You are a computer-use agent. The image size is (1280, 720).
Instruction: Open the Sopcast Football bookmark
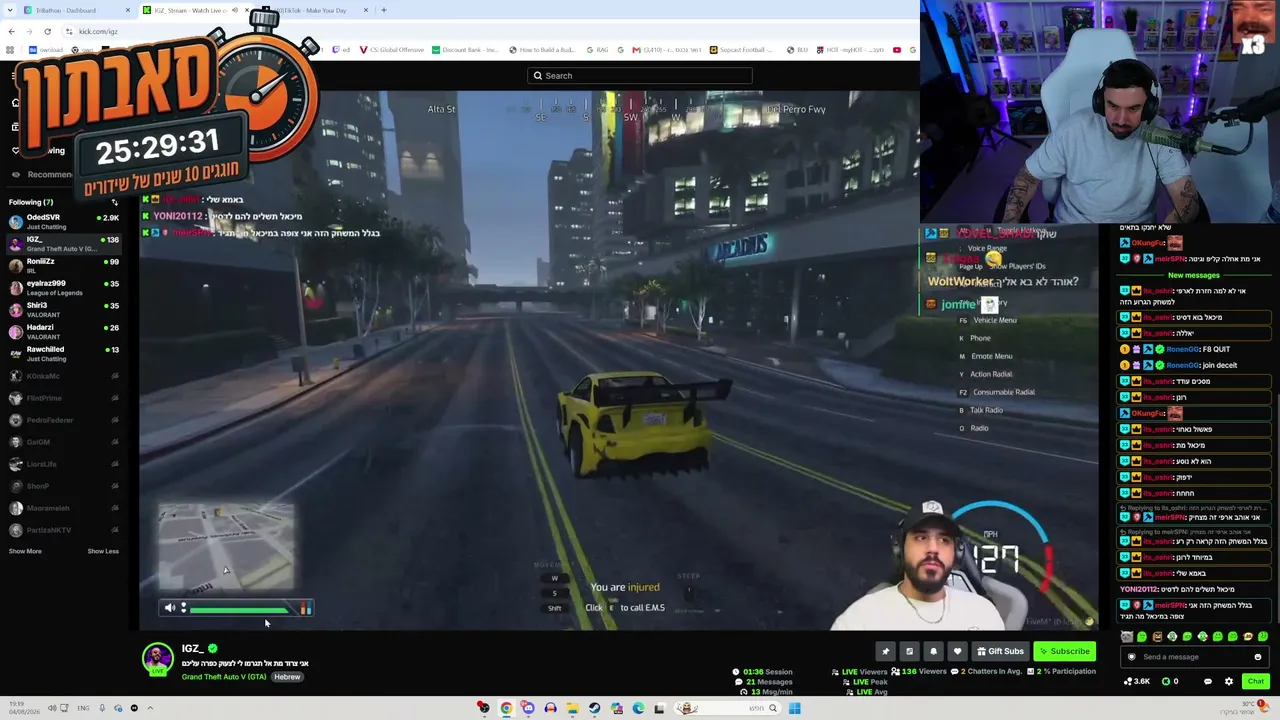pos(743,50)
